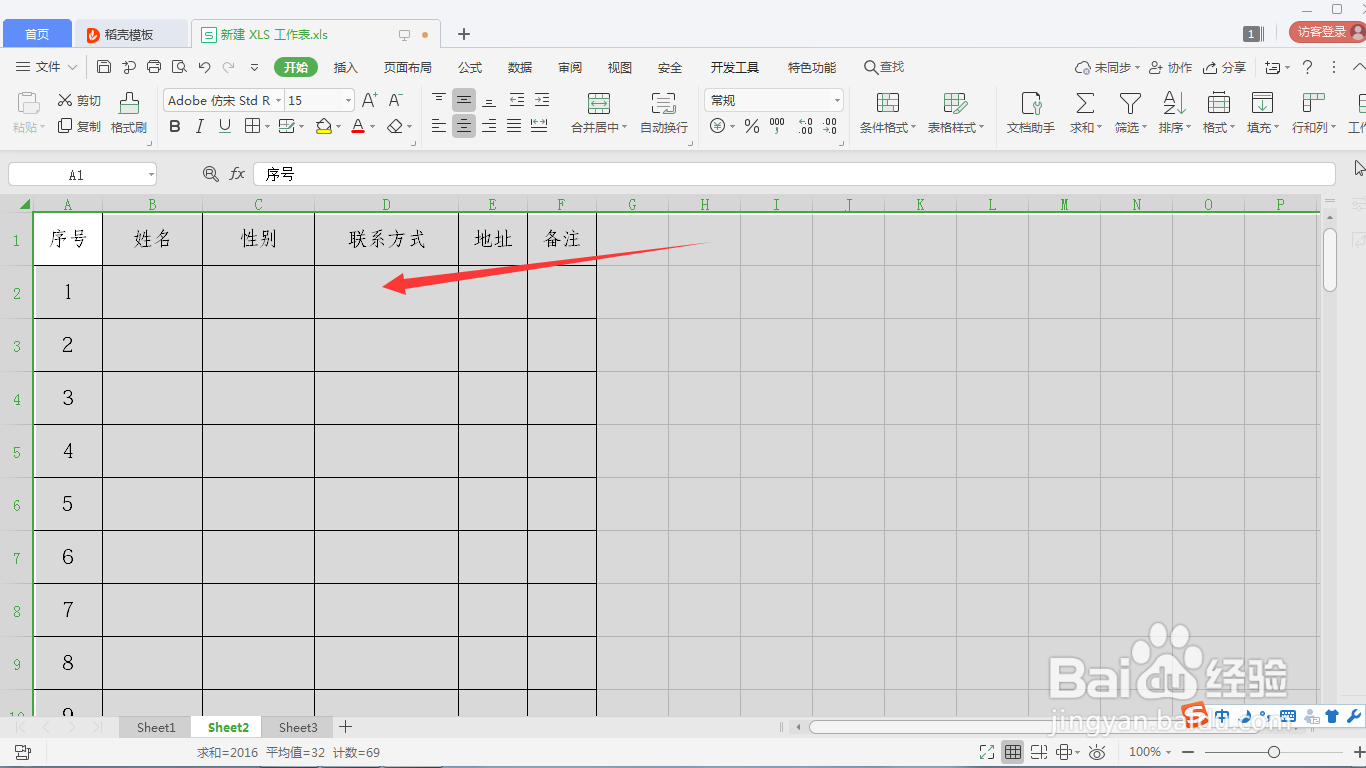Open the Formulas (公式) tab
The height and width of the screenshot is (768, 1366).
click(x=470, y=67)
